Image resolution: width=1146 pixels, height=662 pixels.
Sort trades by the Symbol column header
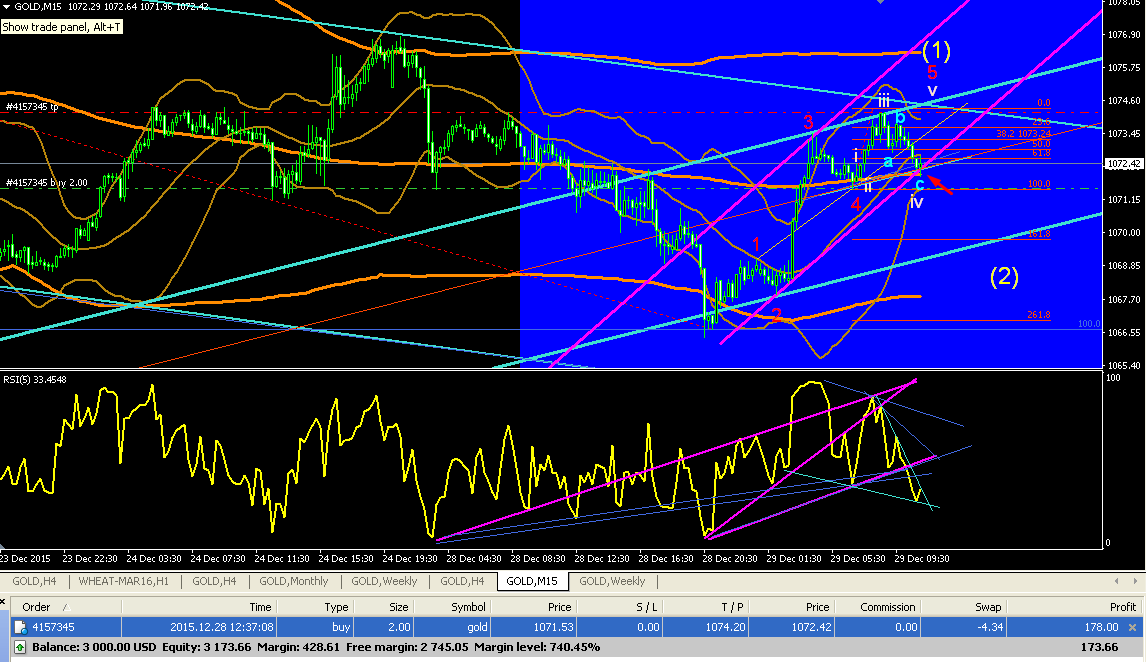(452, 607)
